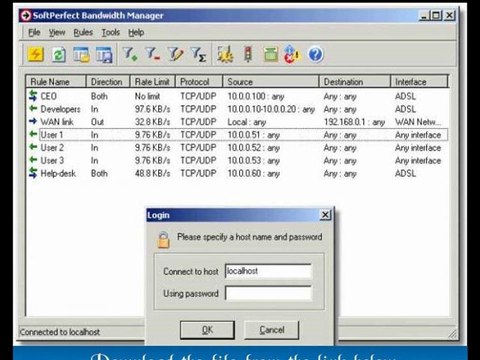Add a rule with funnel-plus icon
This screenshot has height=360, width=480.
129,54
